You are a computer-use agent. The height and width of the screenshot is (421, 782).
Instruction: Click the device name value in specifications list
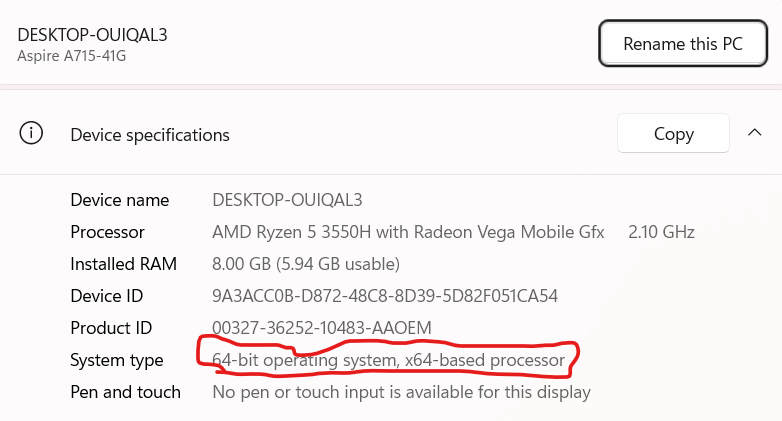(x=287, y=200)
